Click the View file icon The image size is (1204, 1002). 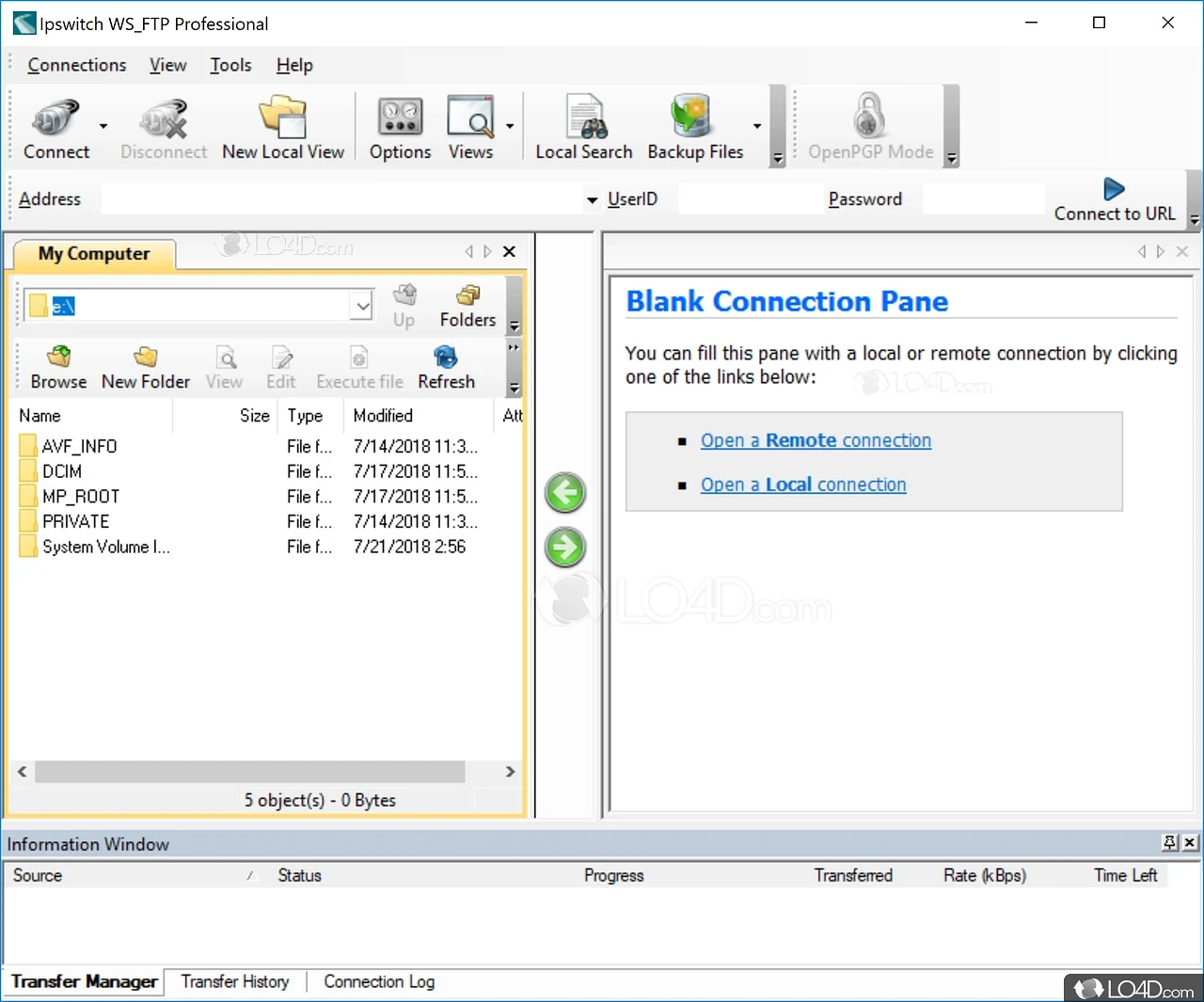(x=225, y=368)
